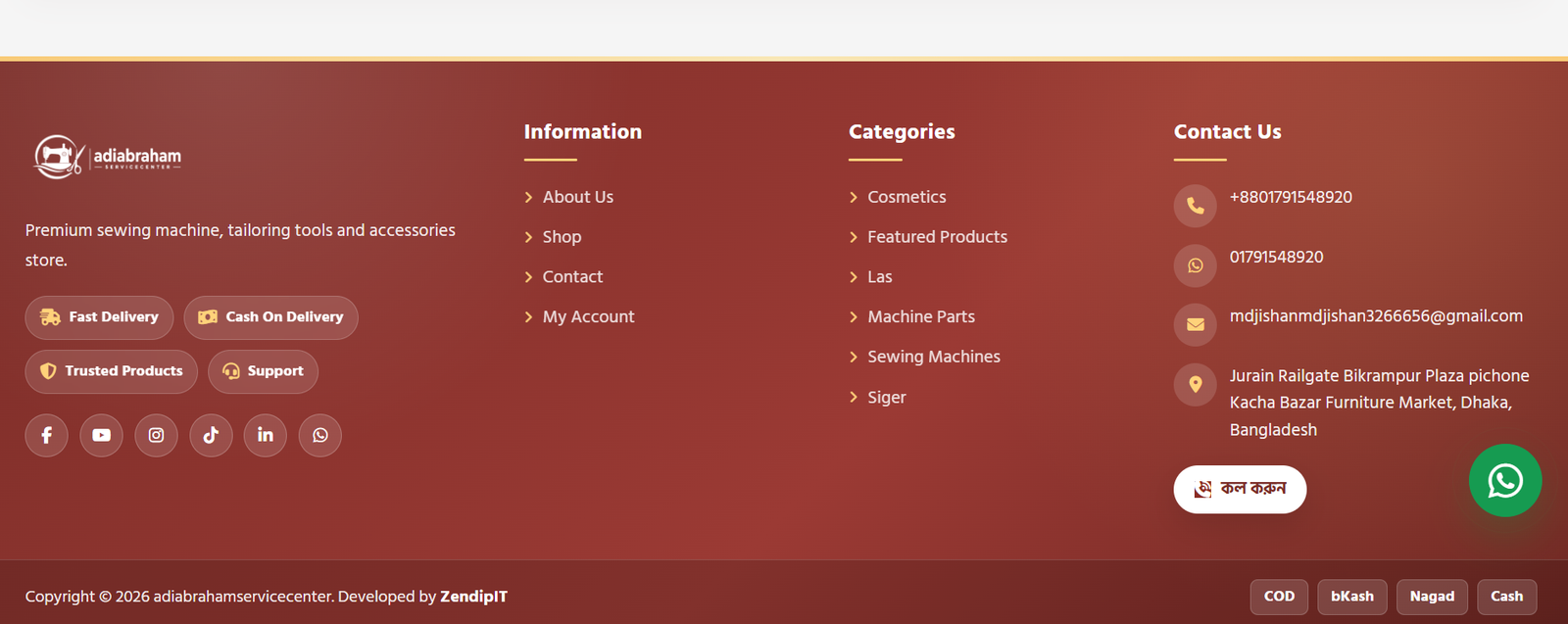The image size is (1568, 624).
Task: Open the YouTube social icon
Action: coord(101,435)
